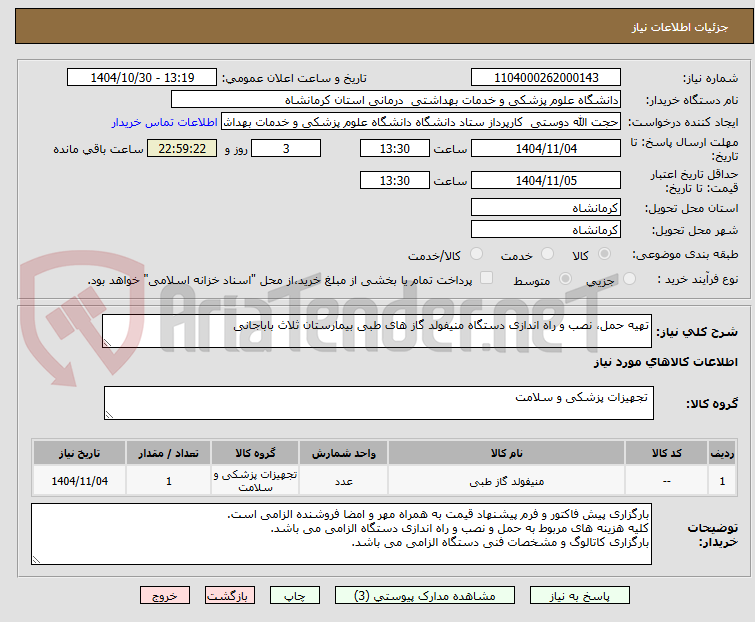The image size is (755, 622).
Task: Click the استان محل تحویل field
Action: point(546,207)
